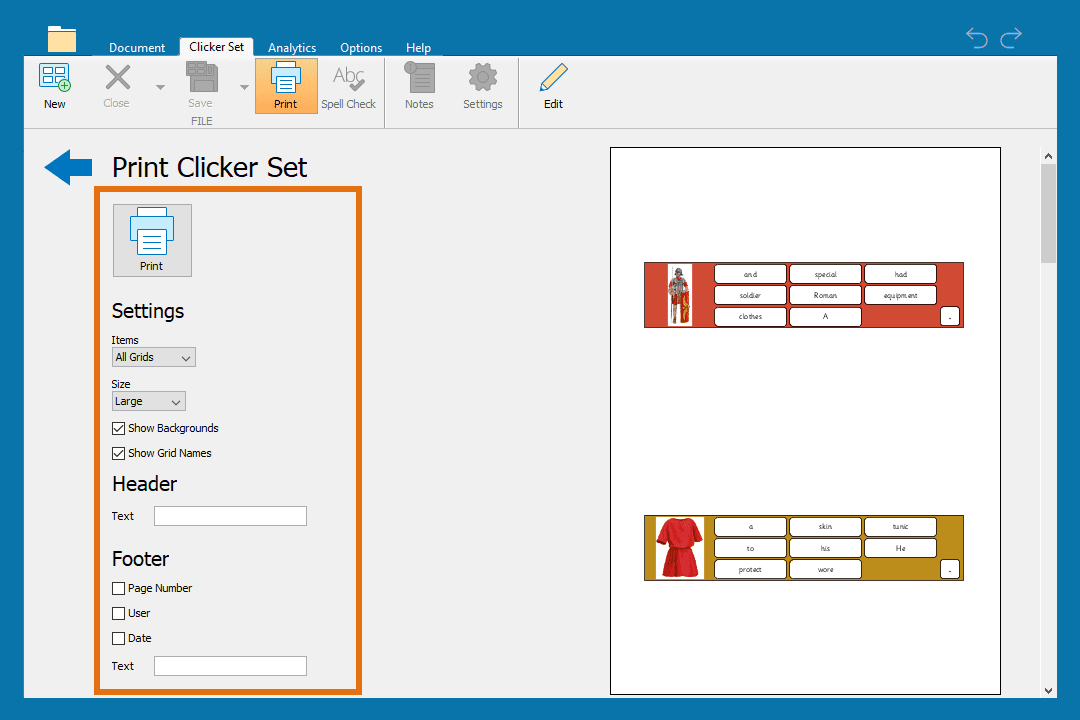This screenshot has width=1080, height=720.
Task: Open the Notes panel
Action: [x=419, y=85]
